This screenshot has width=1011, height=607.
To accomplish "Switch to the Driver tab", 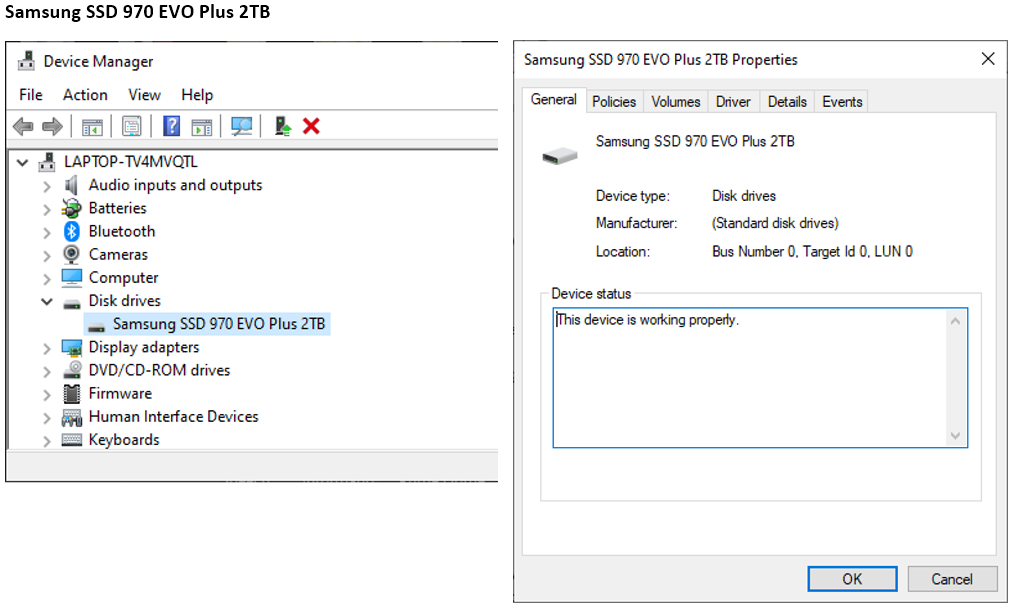I will coord(733,102).
